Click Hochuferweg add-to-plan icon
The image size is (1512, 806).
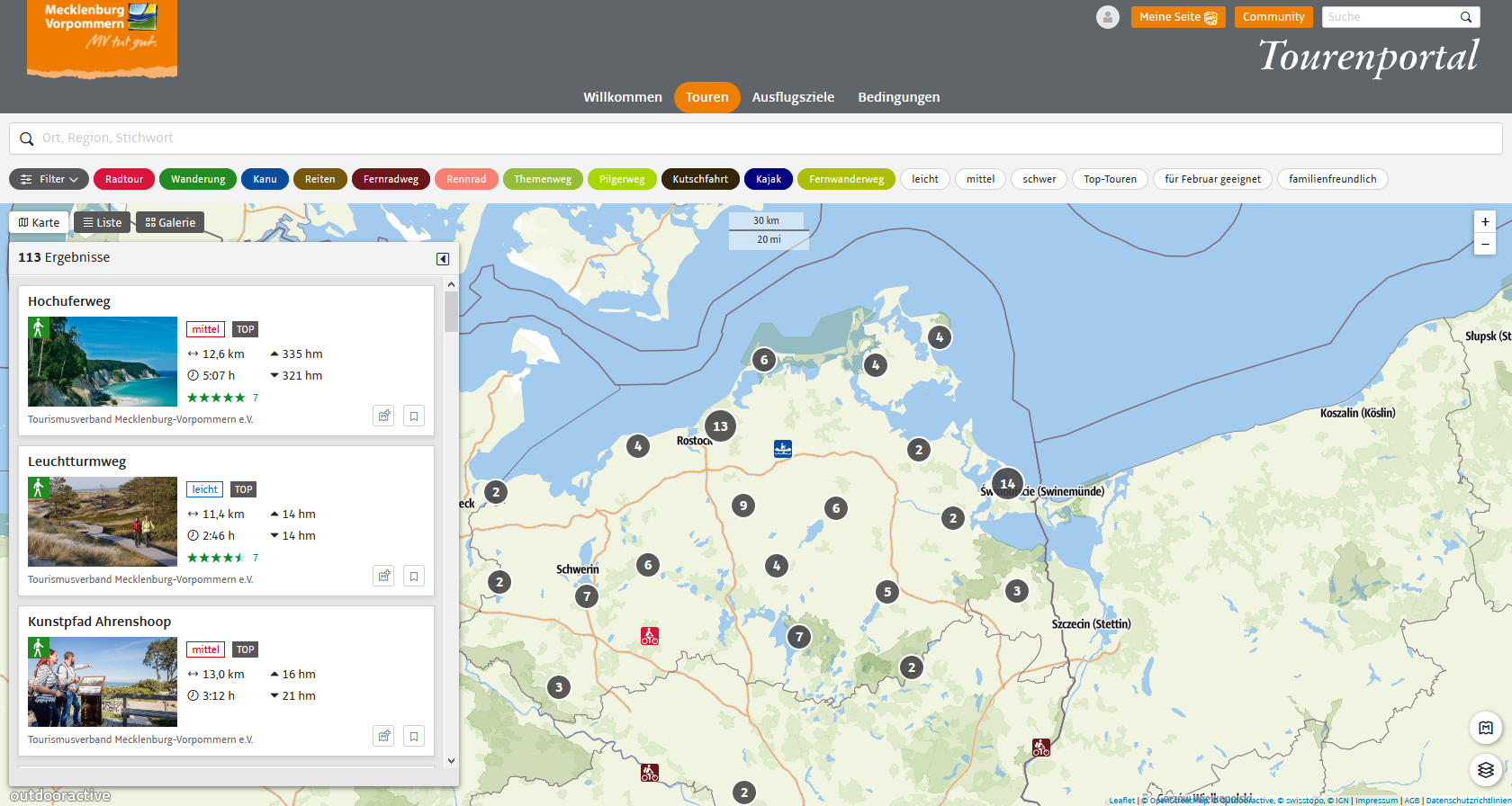[x=384, y=416]
